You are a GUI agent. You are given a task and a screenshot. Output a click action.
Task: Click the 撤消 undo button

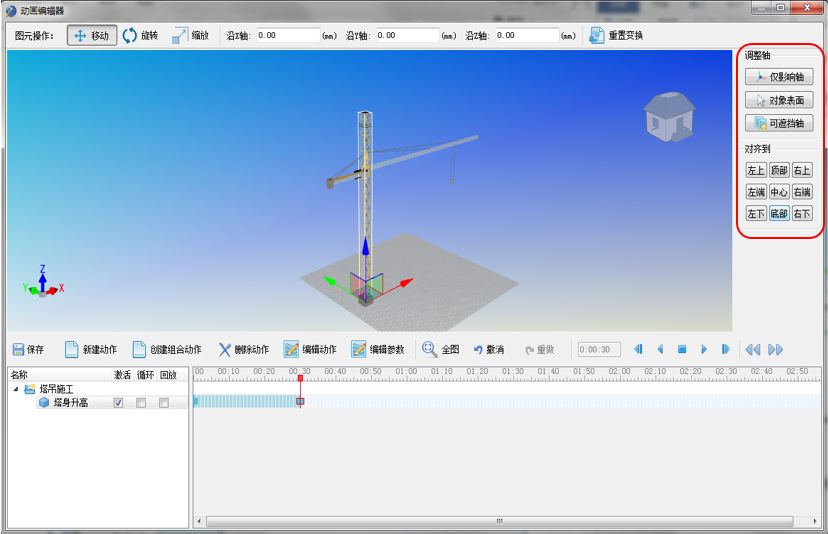click(489, 349)
